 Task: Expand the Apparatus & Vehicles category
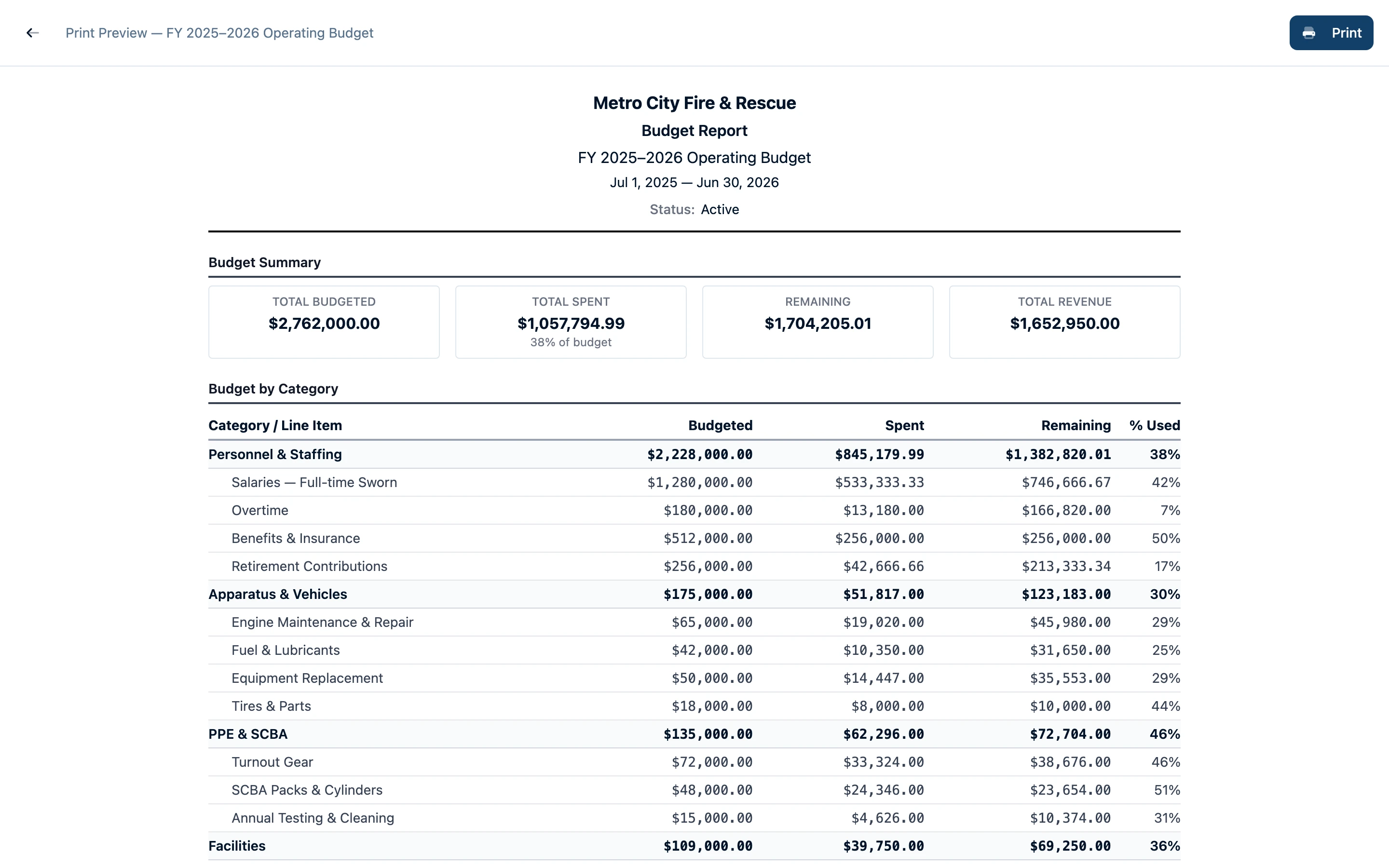click(x=278, y=594)
